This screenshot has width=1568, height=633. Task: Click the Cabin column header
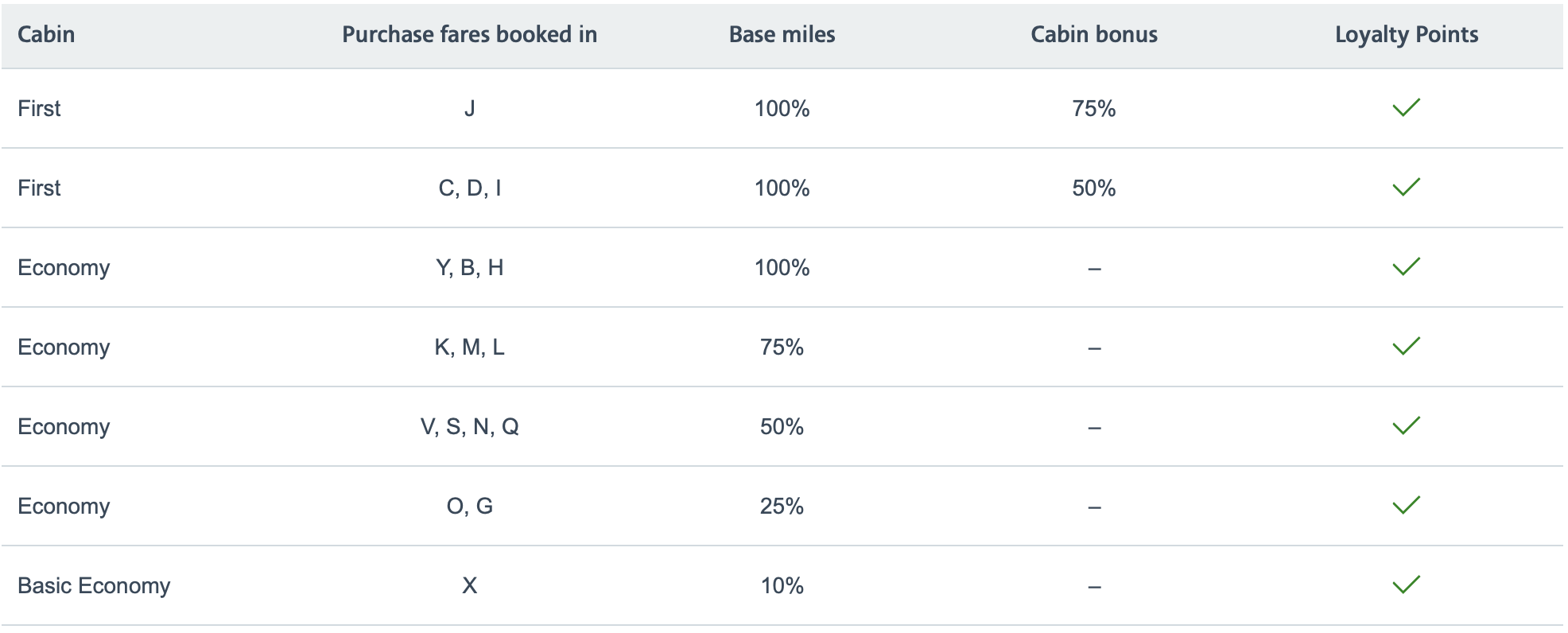(46, 34)
